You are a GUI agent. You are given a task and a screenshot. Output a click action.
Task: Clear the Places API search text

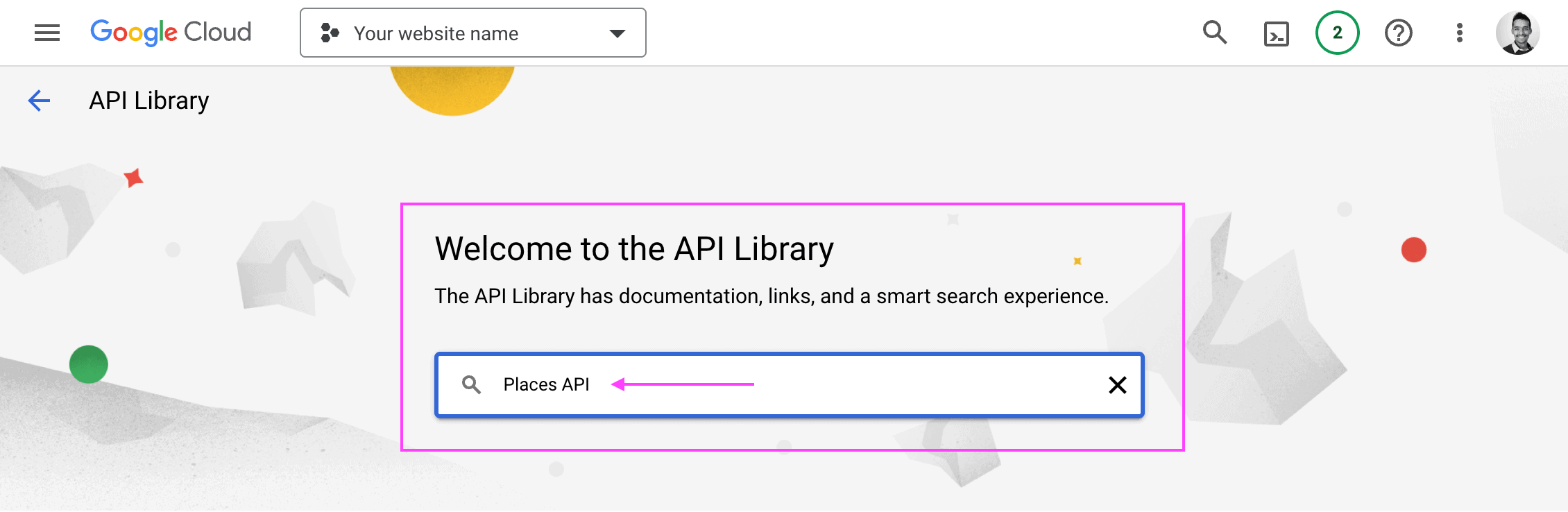[x=1117, y=385]
